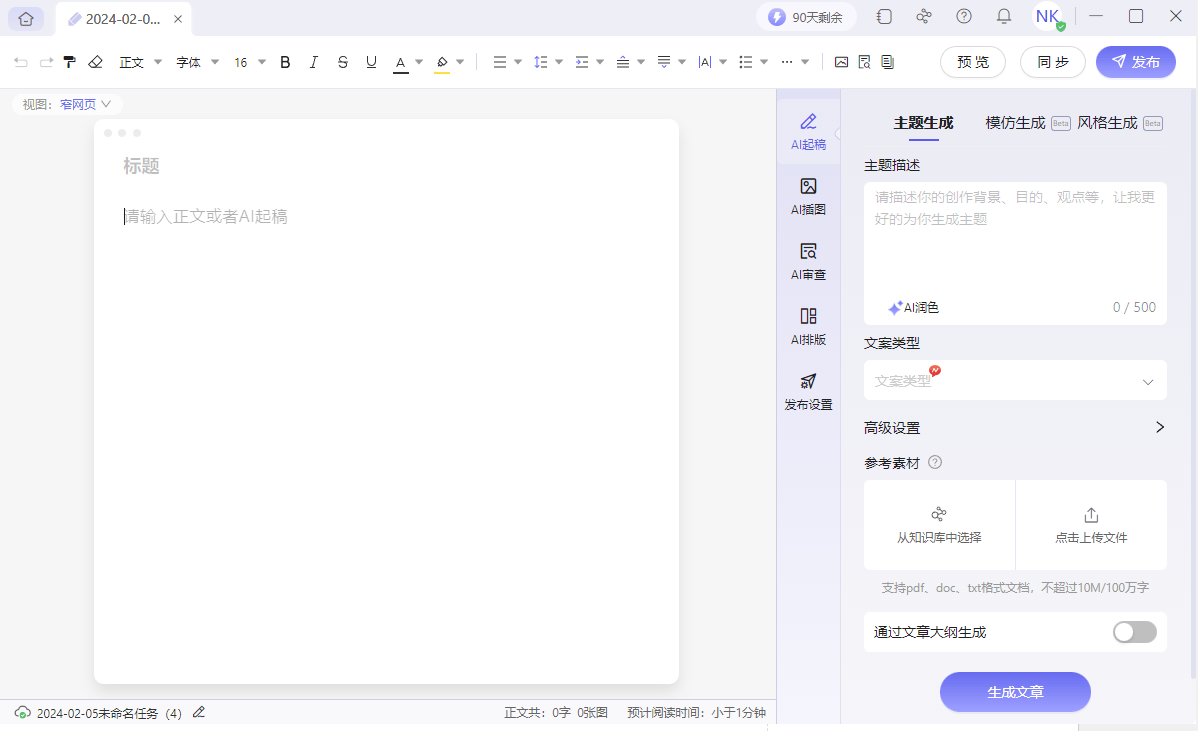The width and height of the screenshot is (1198, 731).
Task: Open the AI审查 panel
Action: [x=808, y=263]
